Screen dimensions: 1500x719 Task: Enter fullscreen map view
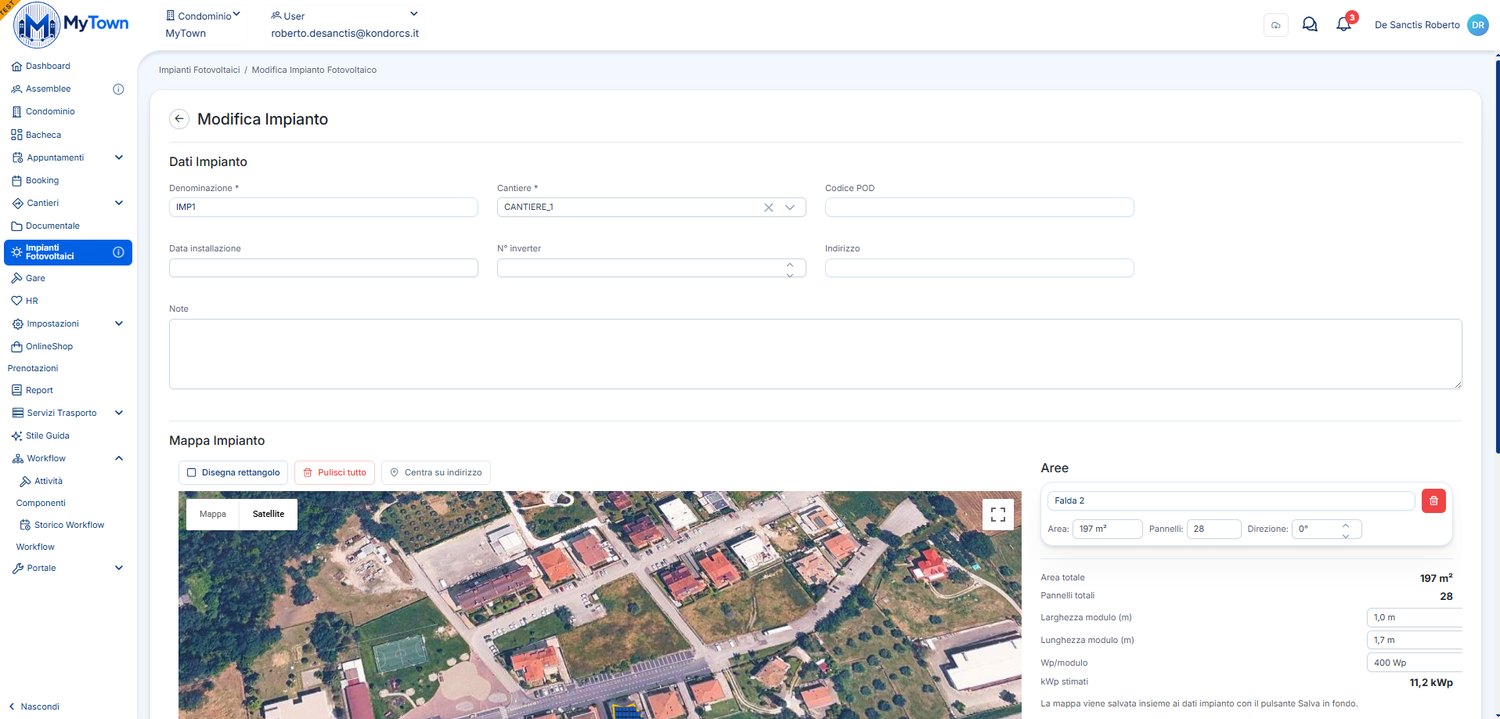(997, 514)
